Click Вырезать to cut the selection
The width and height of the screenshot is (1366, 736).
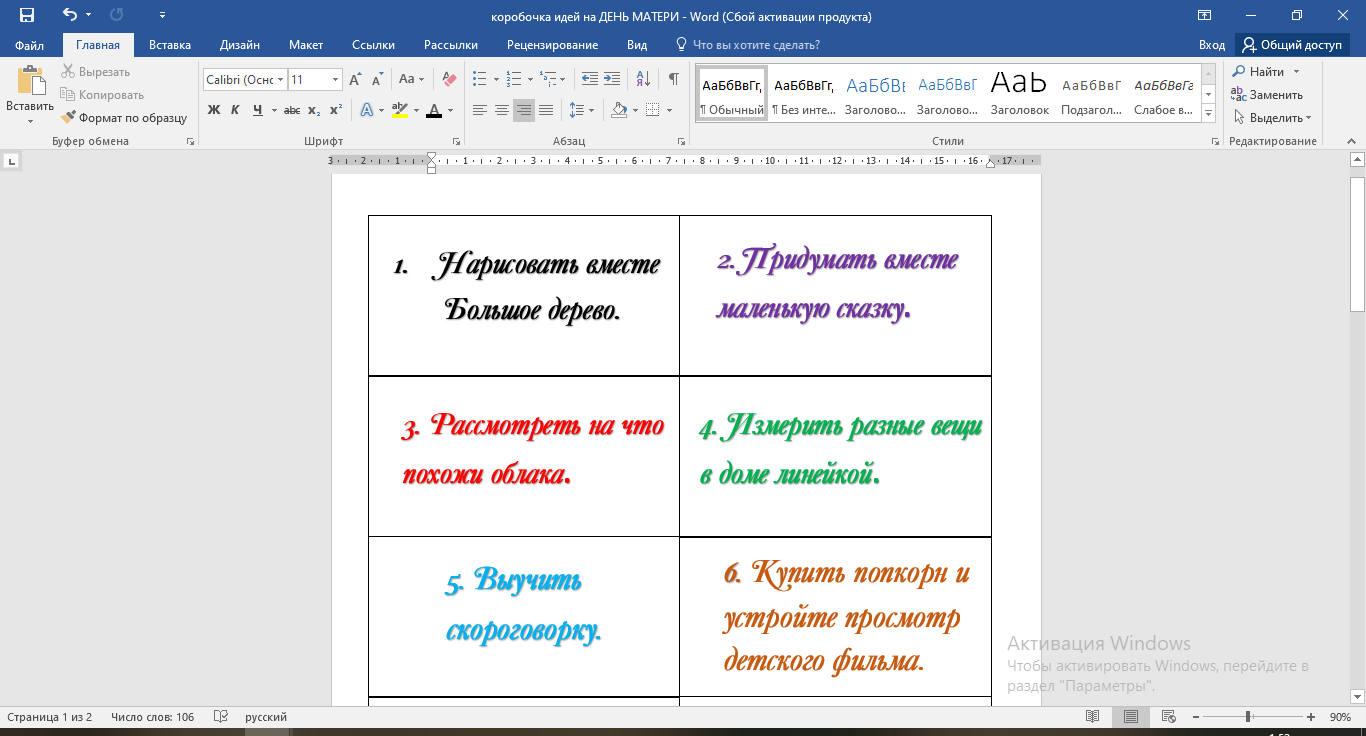[95, 72]
